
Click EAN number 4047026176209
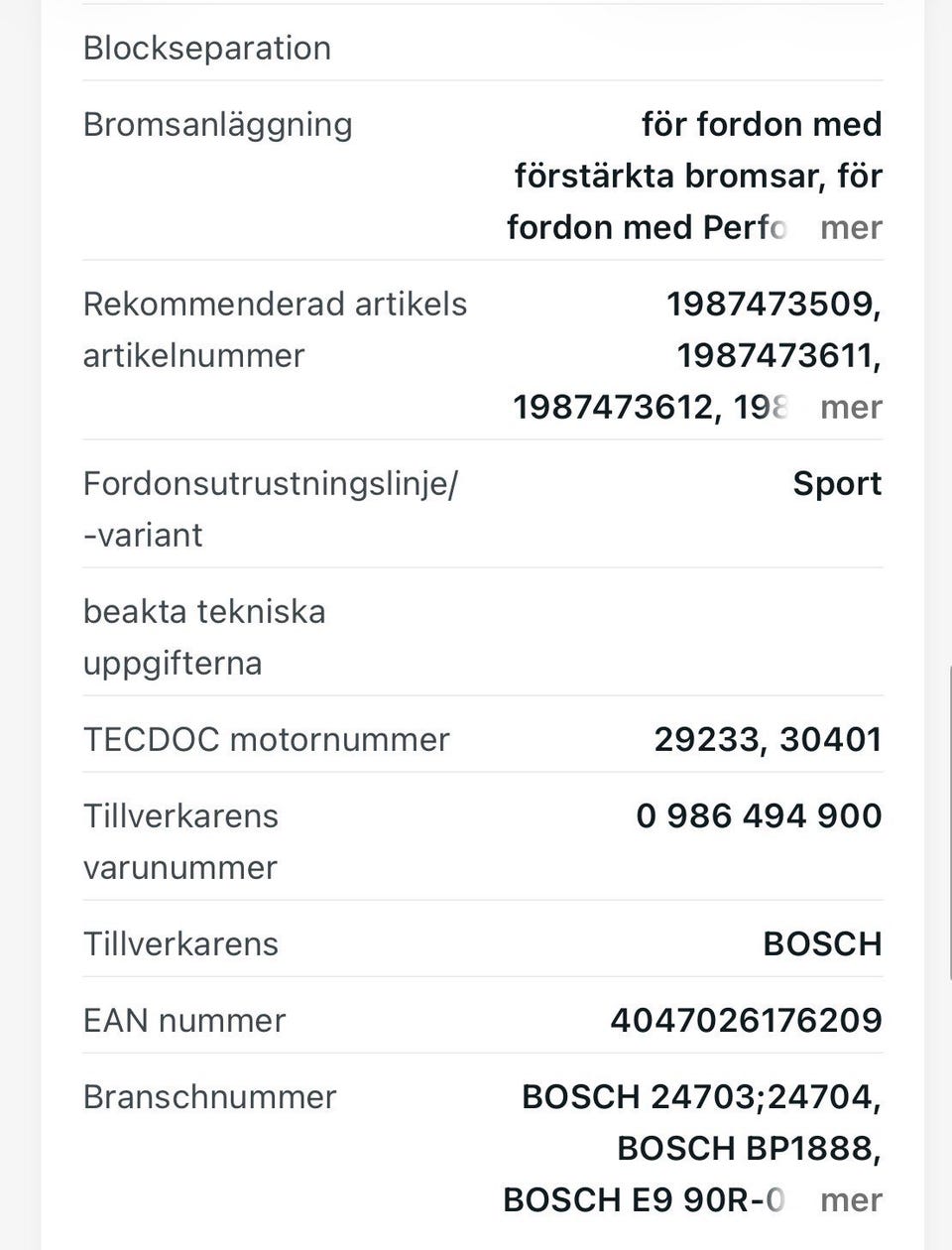(x=746, y=1020)
